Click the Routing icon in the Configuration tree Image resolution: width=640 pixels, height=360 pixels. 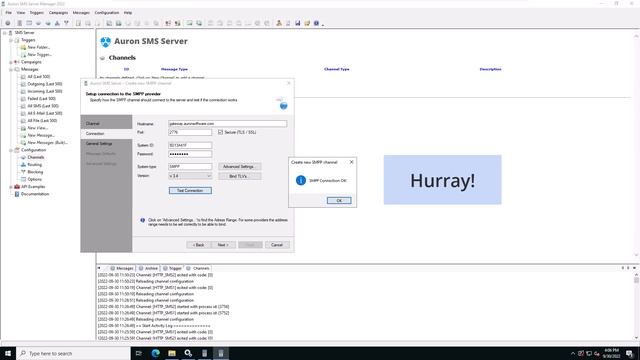pyautogui.click(x=23, y=164)
